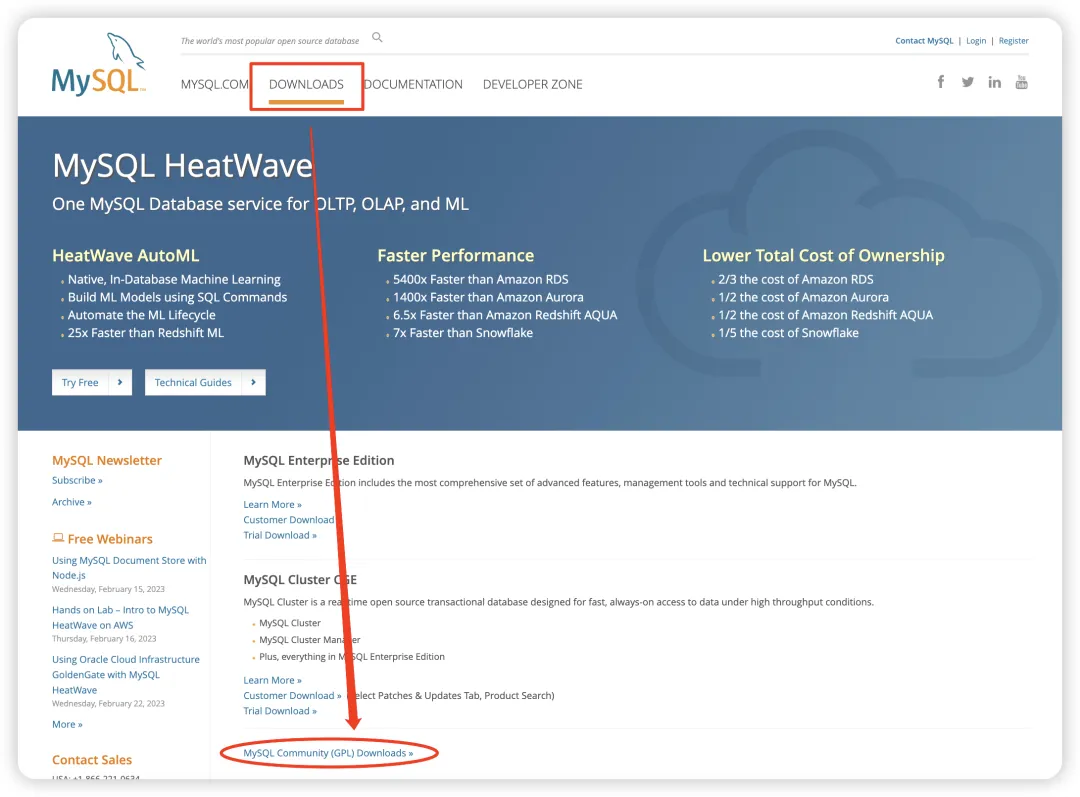The height and width of the screenshot is (797, 1080).
Task: Open Hands on Lab HeatWave on AWS webinar
Action: click(120, 617)
